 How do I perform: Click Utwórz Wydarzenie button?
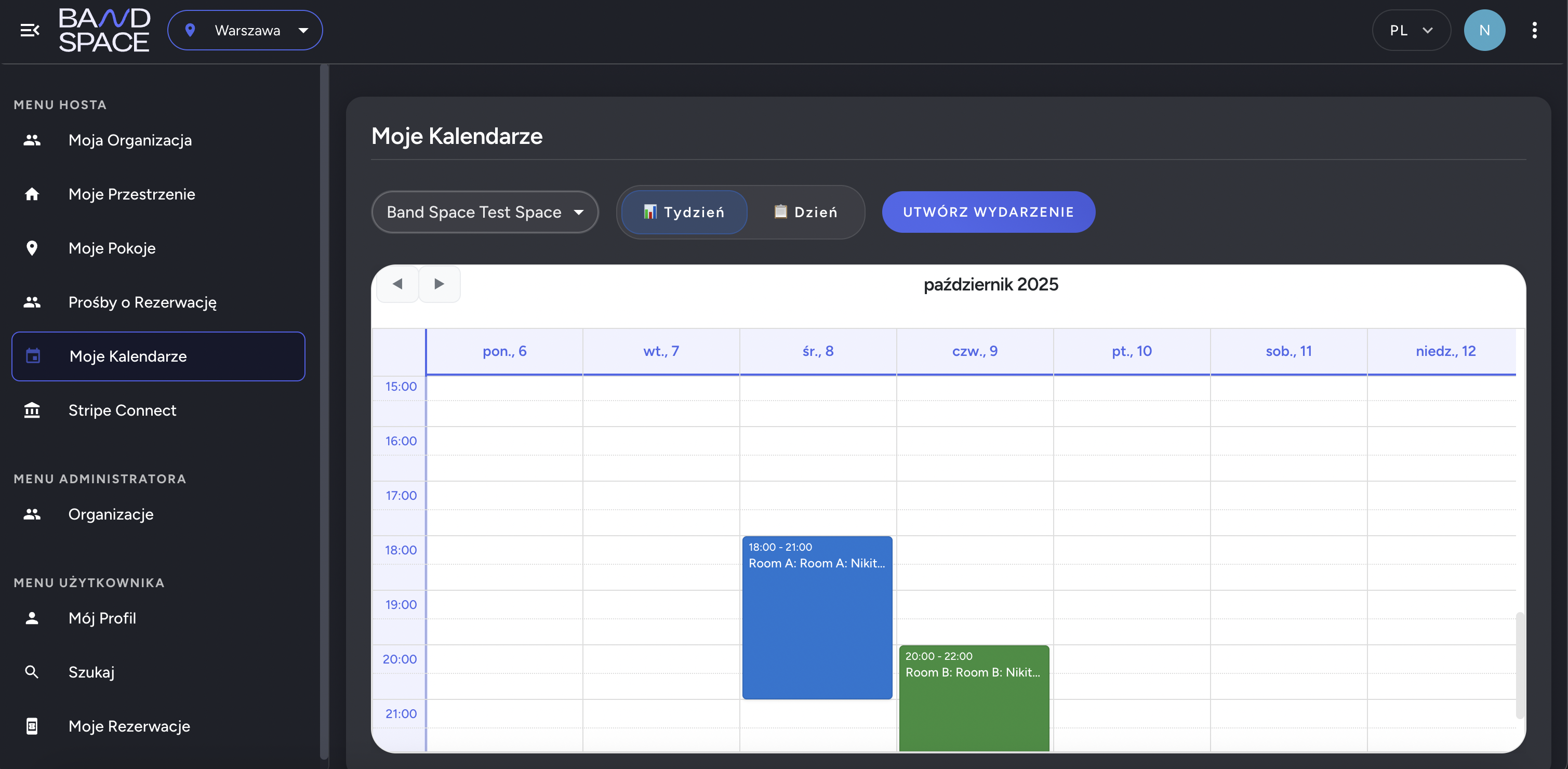(988, 212)
